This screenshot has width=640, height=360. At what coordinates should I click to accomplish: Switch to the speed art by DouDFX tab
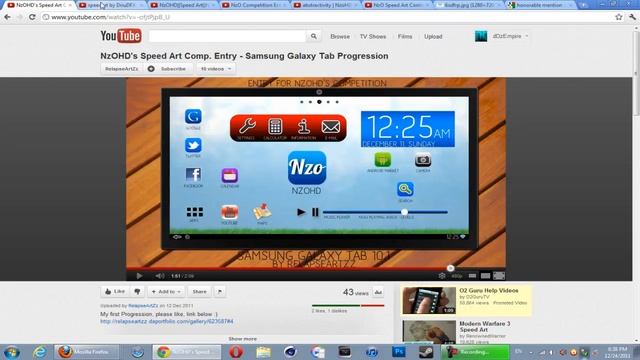[111, 5]
